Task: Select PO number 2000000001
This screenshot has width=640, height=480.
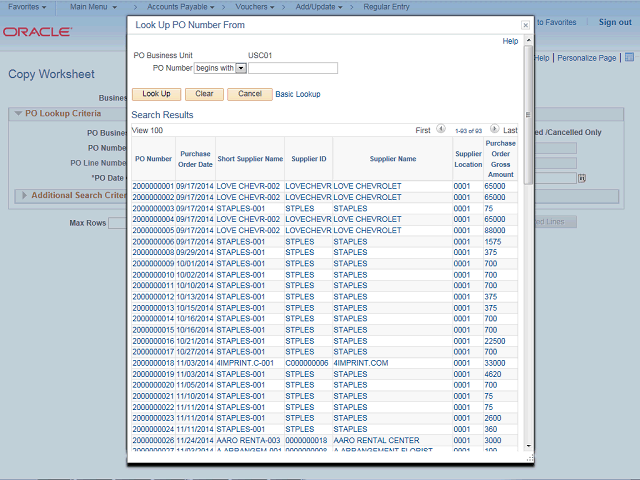Action: 153,186
